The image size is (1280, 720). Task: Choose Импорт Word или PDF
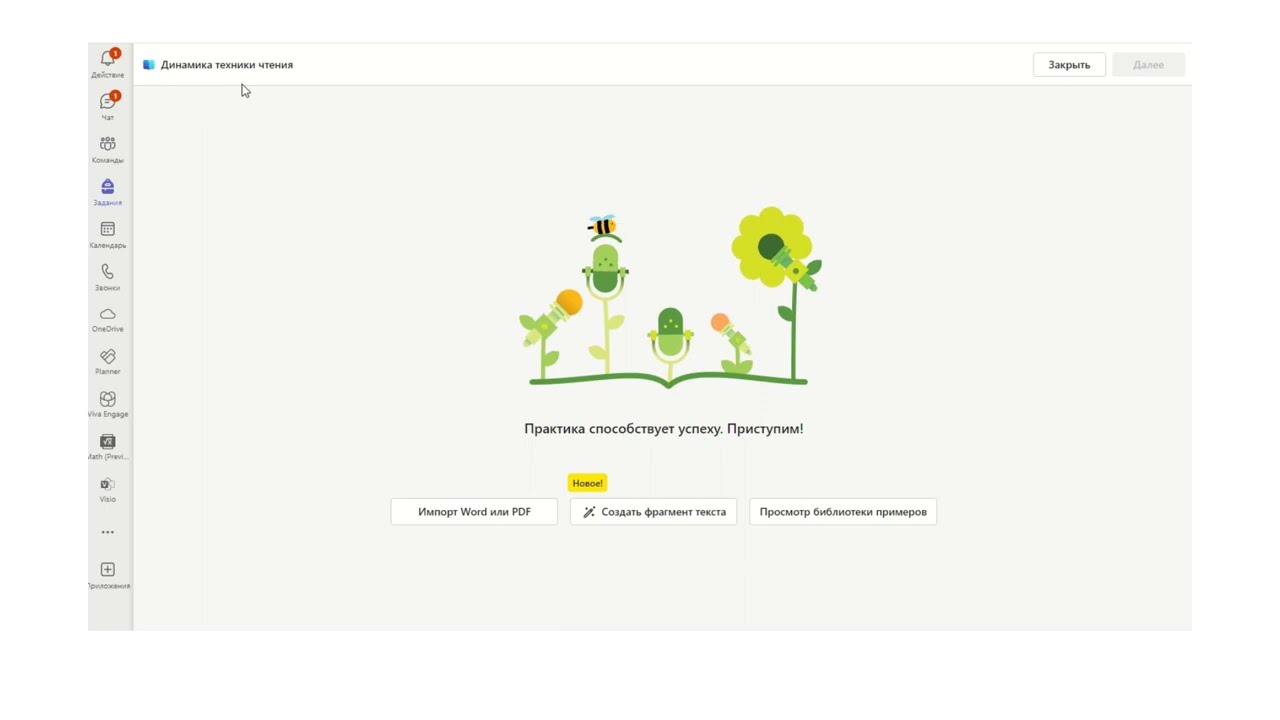(x=474, y=512)
